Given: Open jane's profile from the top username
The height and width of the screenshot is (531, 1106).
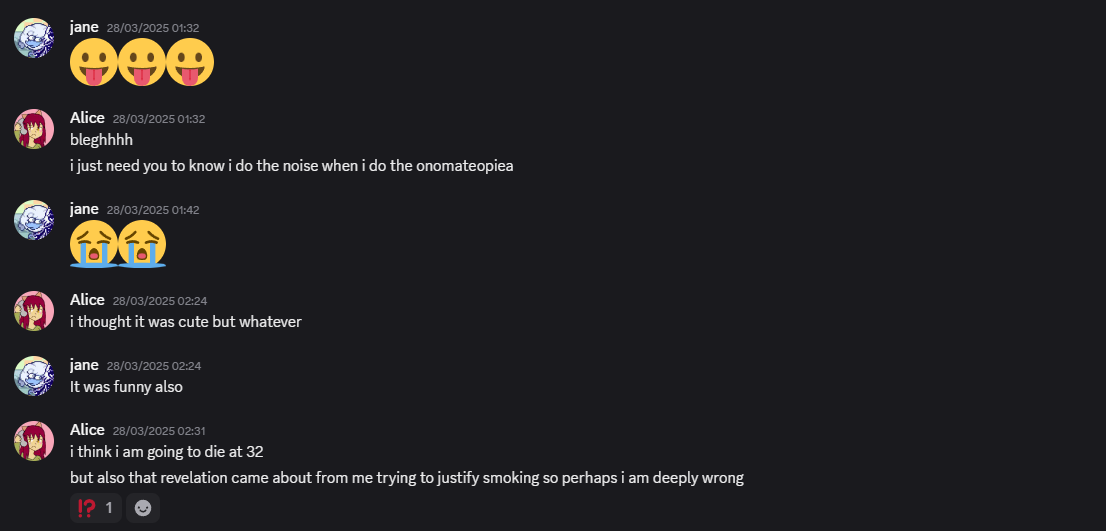Looking at the screenshot, I should pos(84,28).
